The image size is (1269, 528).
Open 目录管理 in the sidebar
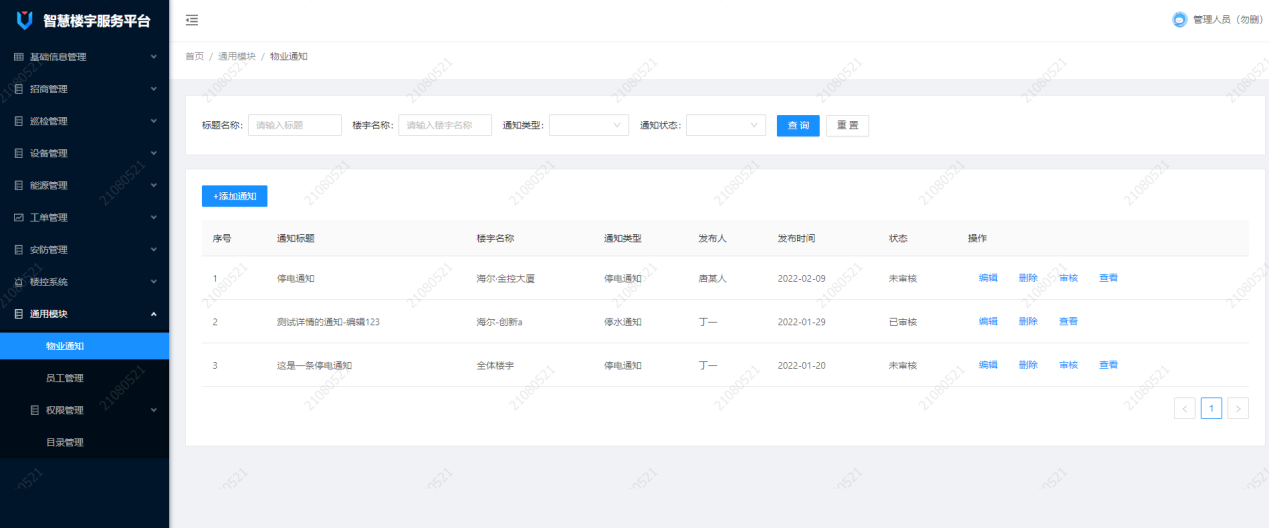coord(65,442)
